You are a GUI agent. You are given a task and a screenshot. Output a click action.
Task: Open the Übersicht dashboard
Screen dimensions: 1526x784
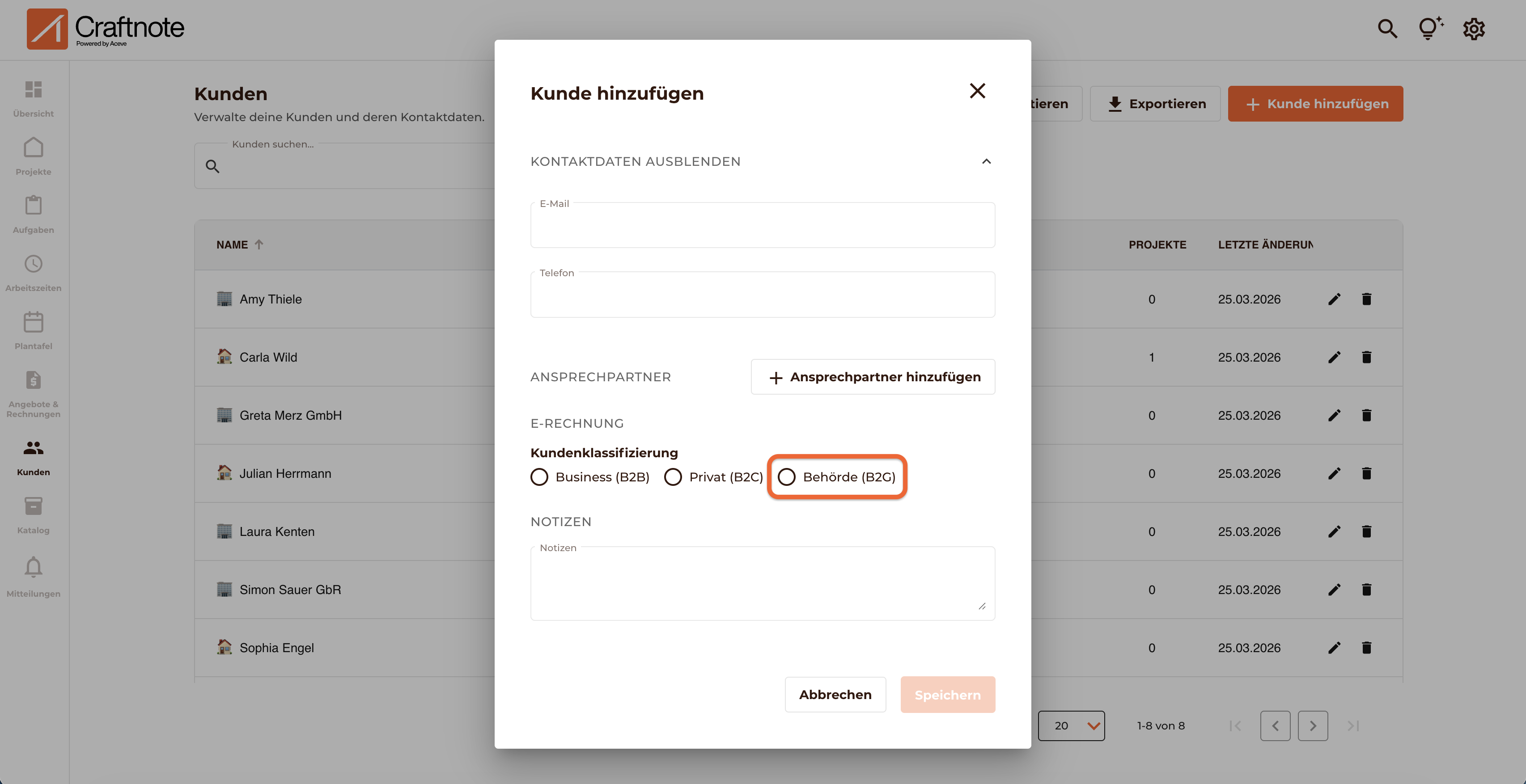point(33,98)
